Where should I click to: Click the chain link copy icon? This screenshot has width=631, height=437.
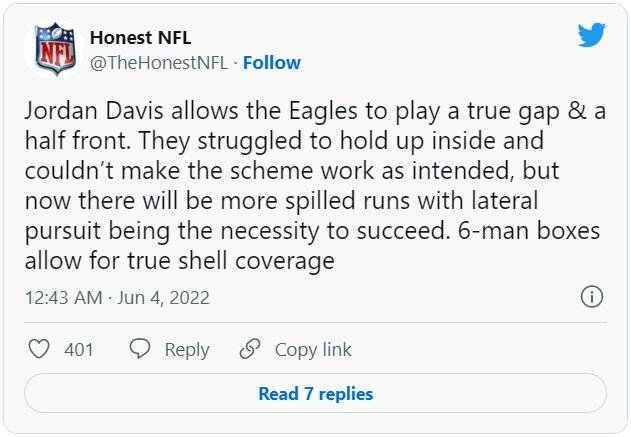(250, 349)
